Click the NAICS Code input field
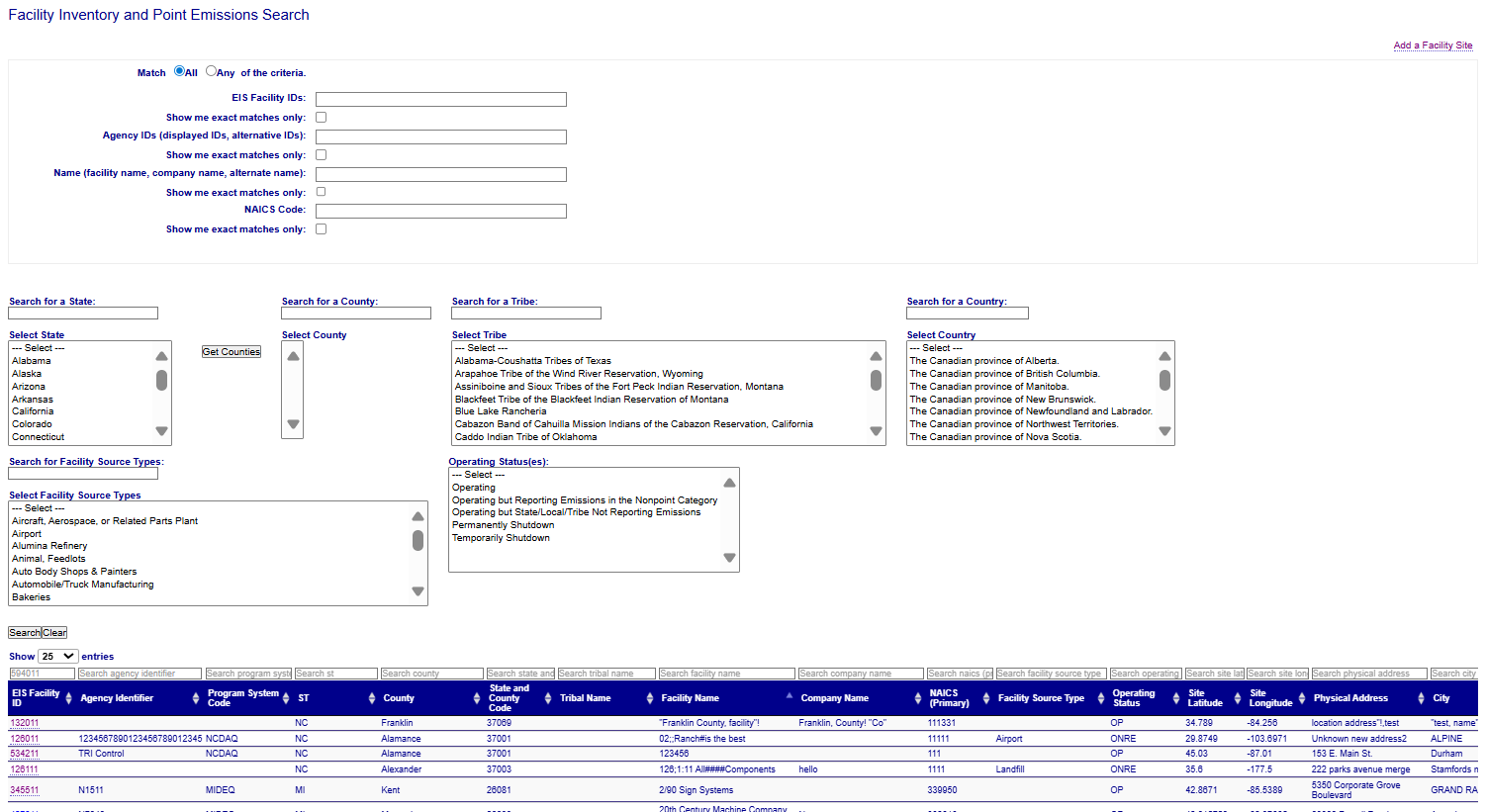The width and height of the screenshot is (1486, 812). tap(441, 211)
